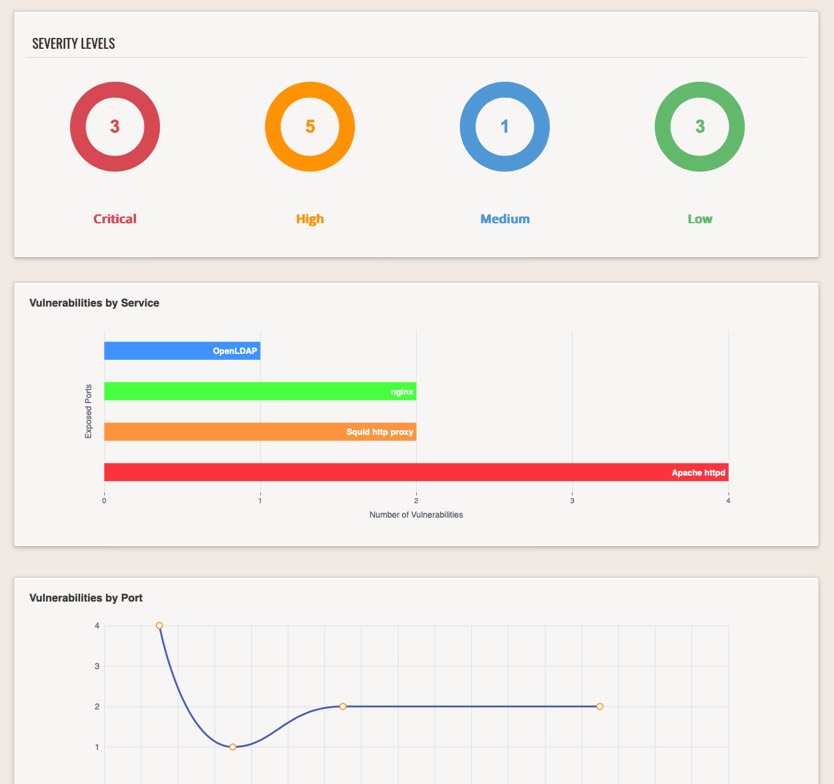Select the "Low" severity label
This screenshot has width=834, height=784.
tap(699, 219)
